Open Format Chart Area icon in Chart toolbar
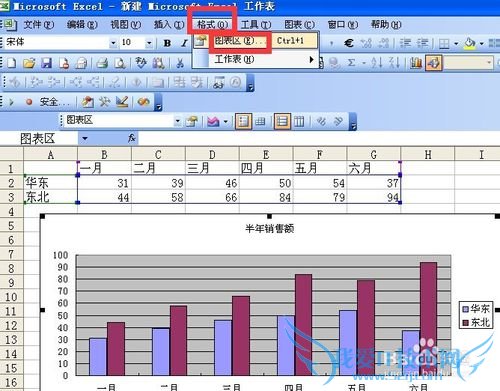The image size is (500, 391). [192, 121]
